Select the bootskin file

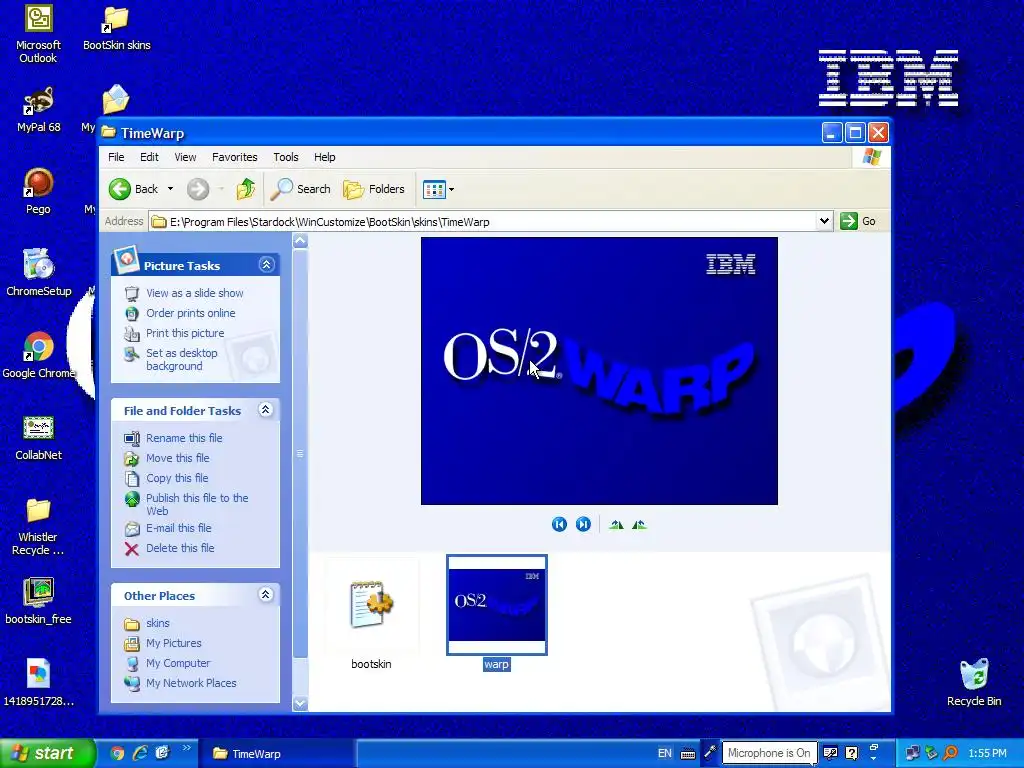372,614
